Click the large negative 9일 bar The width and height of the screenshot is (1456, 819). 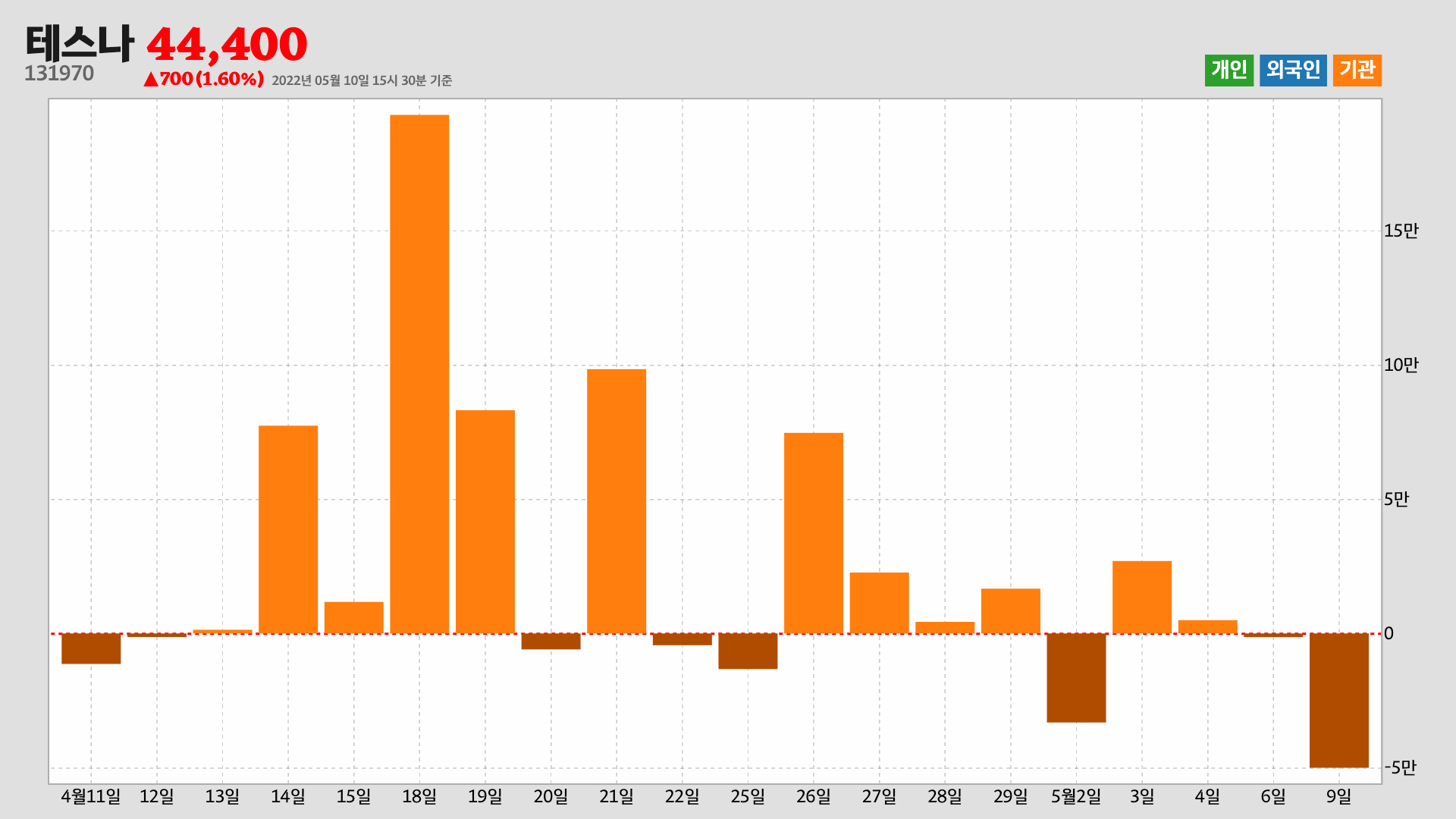[x=1339, y=701]
